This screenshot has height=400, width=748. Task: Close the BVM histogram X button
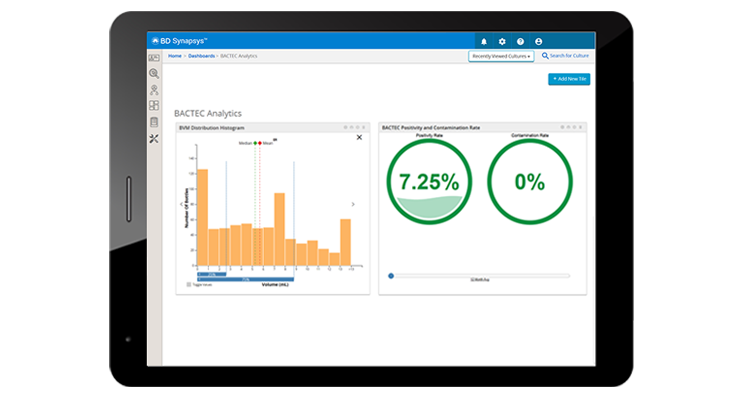point(359,137)
